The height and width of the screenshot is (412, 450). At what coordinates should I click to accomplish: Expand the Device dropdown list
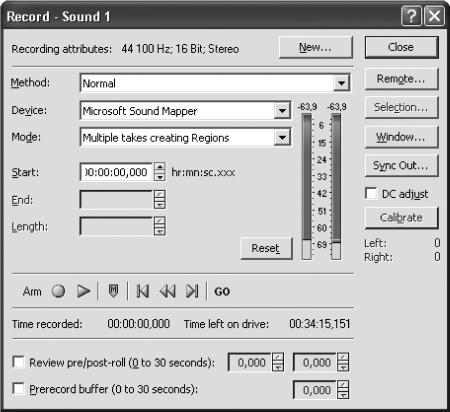(282, 110)
